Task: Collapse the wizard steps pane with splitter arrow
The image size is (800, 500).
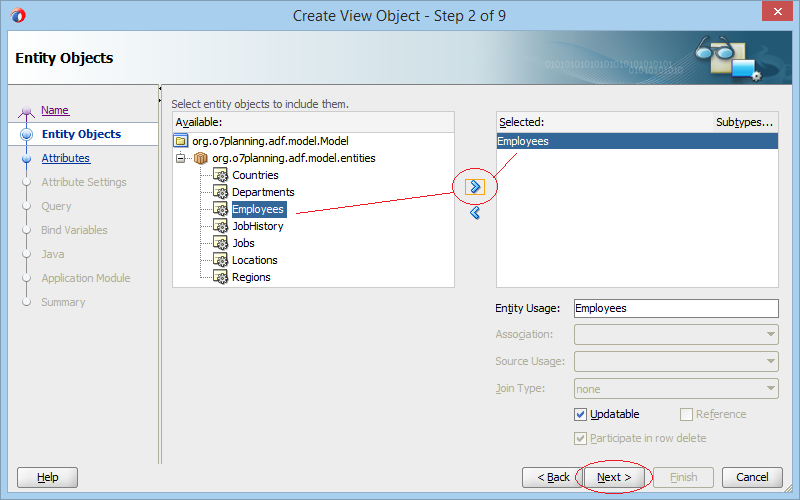Action: coord(160,89)
